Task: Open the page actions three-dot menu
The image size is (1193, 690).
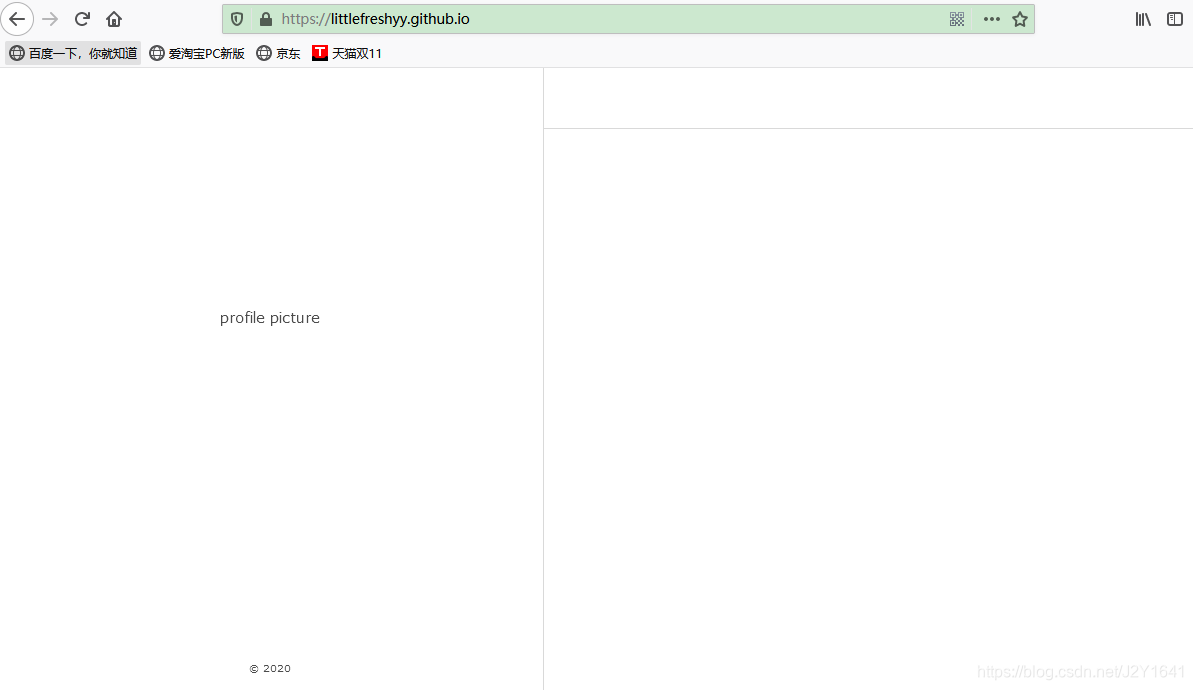Action: click(991, 19)
